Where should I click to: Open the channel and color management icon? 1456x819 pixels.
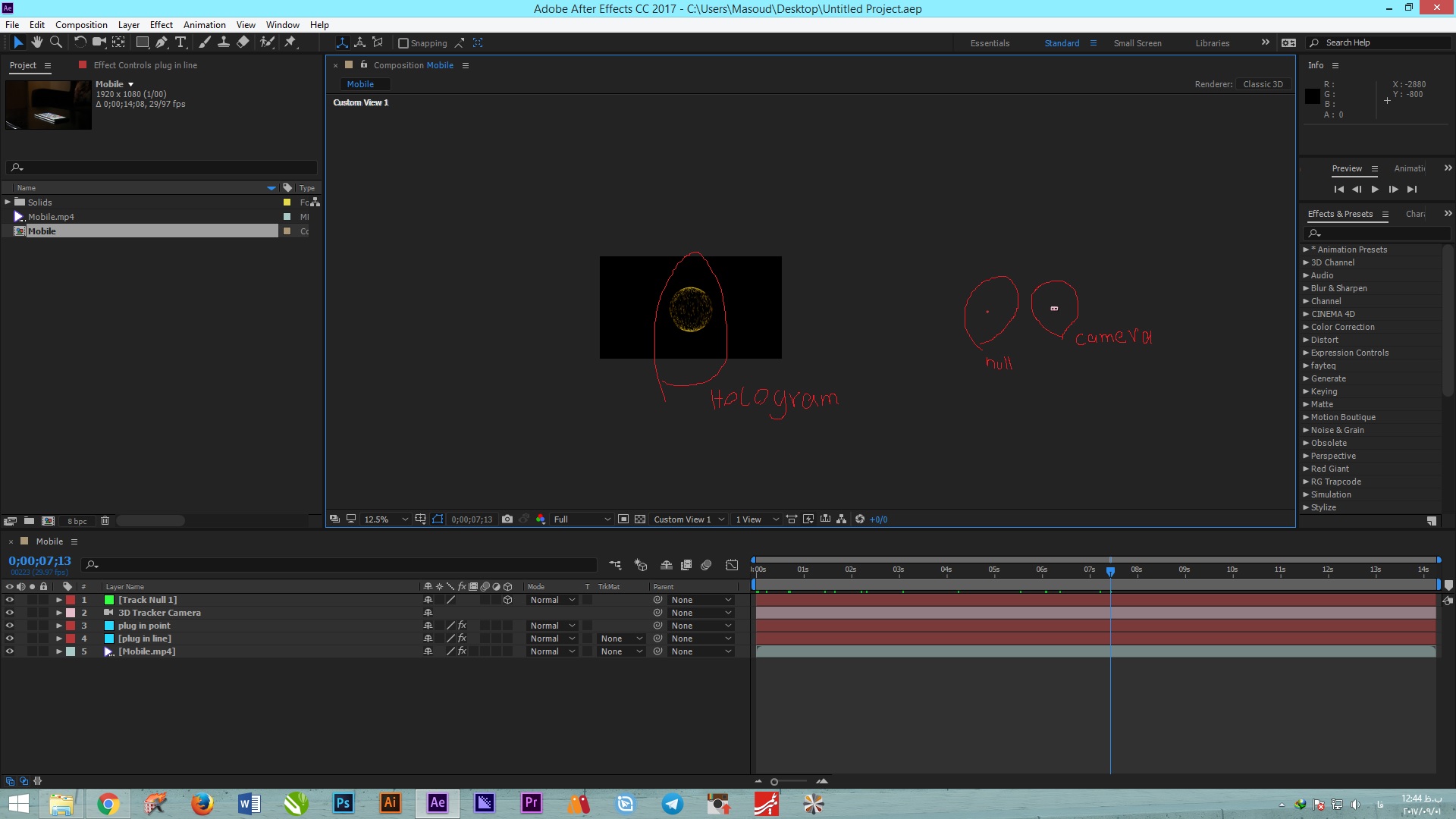point(541,519)
